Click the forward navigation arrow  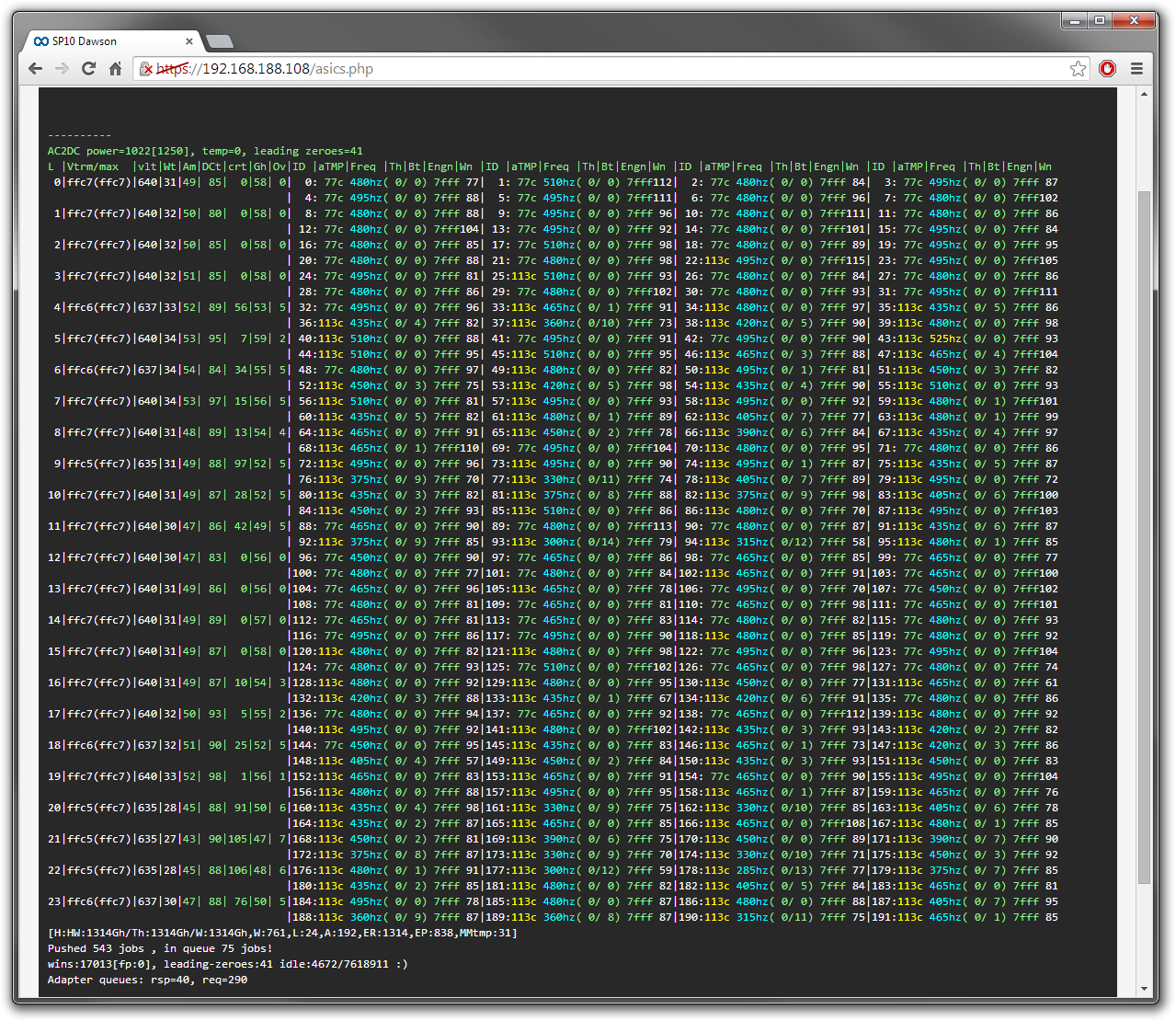(x=62, y=68)
